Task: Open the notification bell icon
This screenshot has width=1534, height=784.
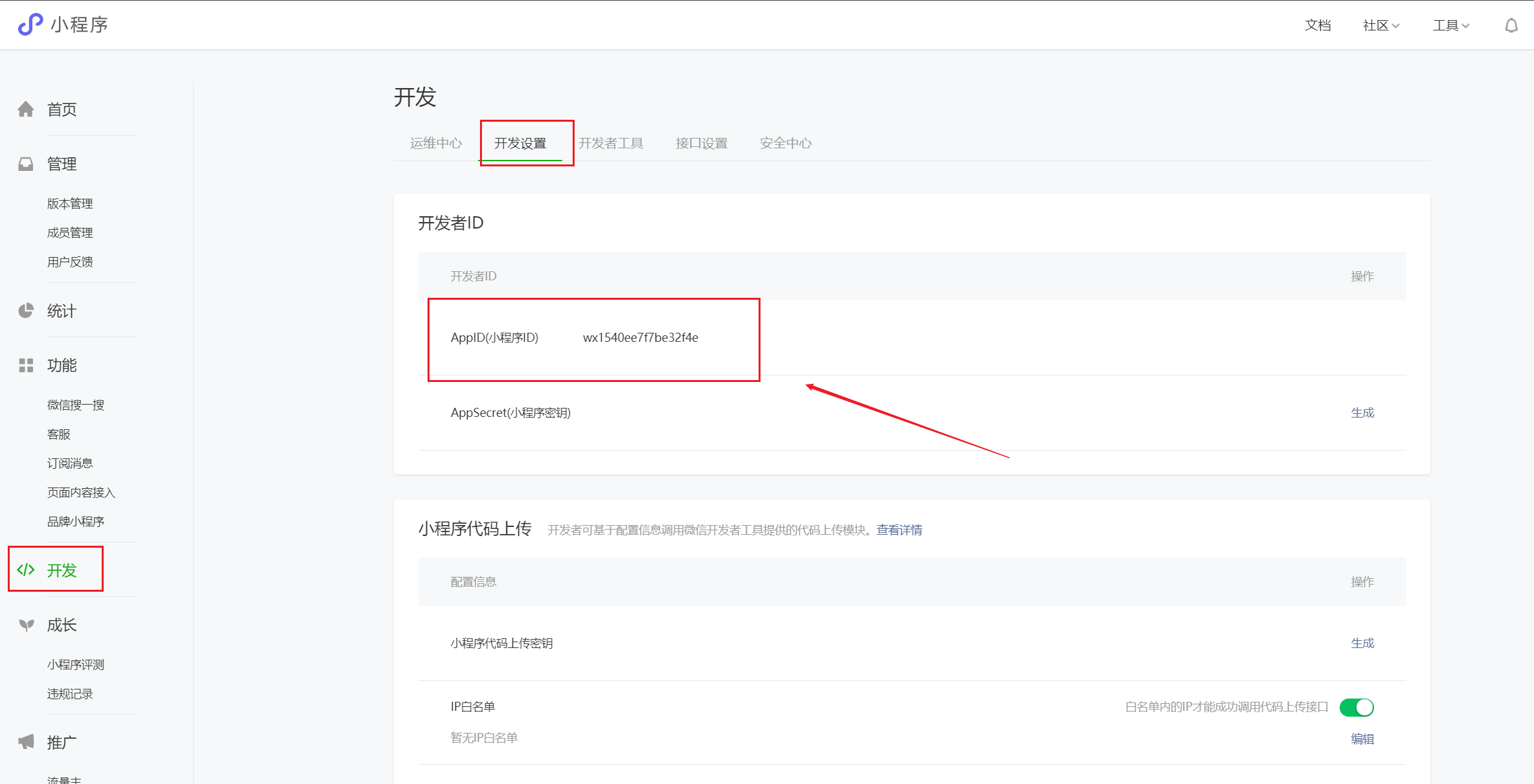Action: pyautogui.click(x=1511, y=25)
